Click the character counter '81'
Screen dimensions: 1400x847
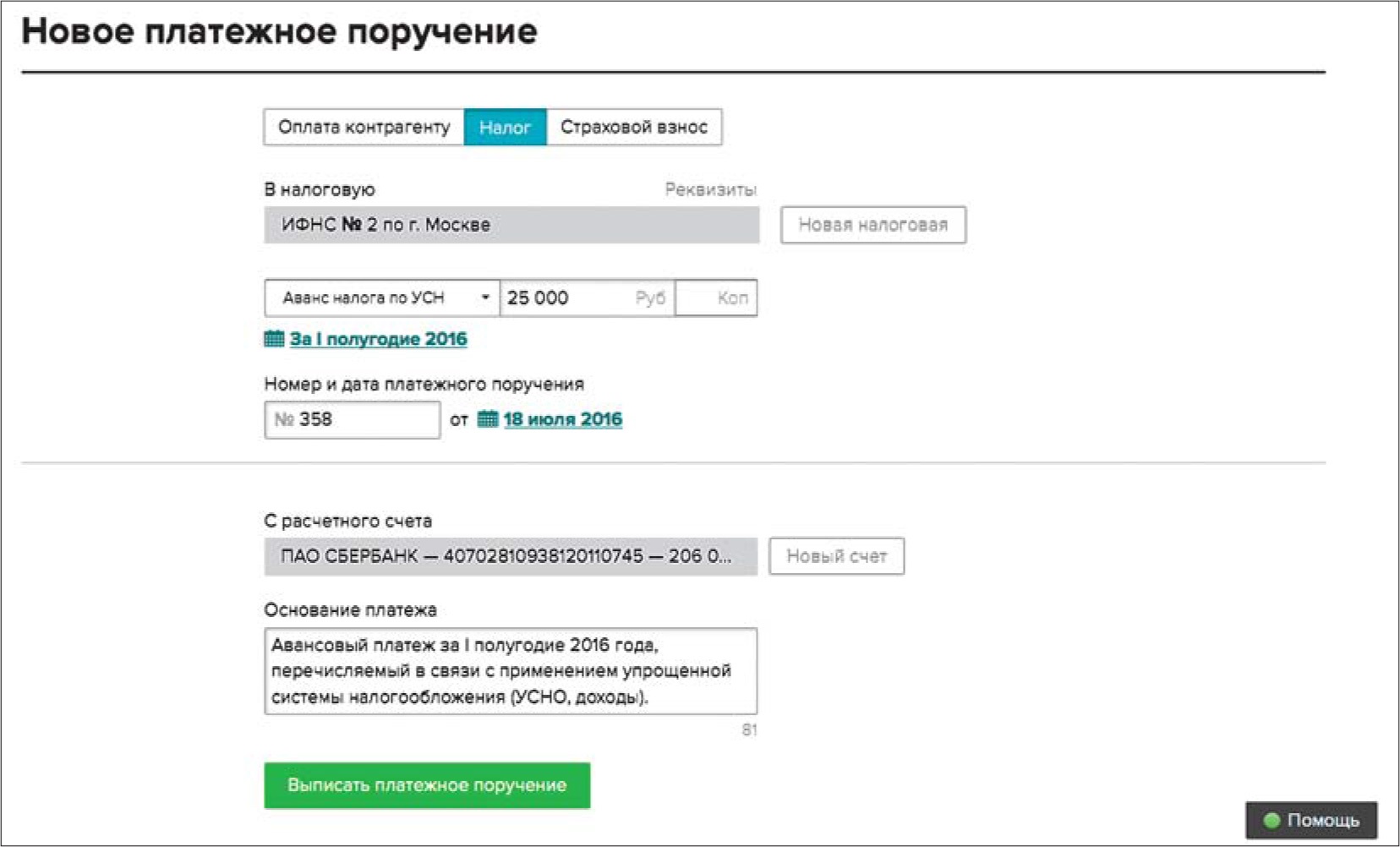pos(749,730)
